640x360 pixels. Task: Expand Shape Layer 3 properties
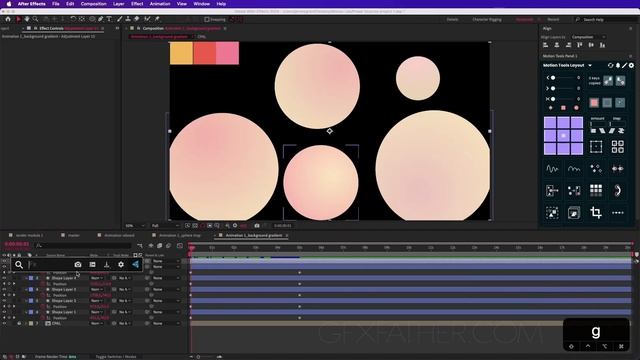pyautogui.click(x=27, y=289)
